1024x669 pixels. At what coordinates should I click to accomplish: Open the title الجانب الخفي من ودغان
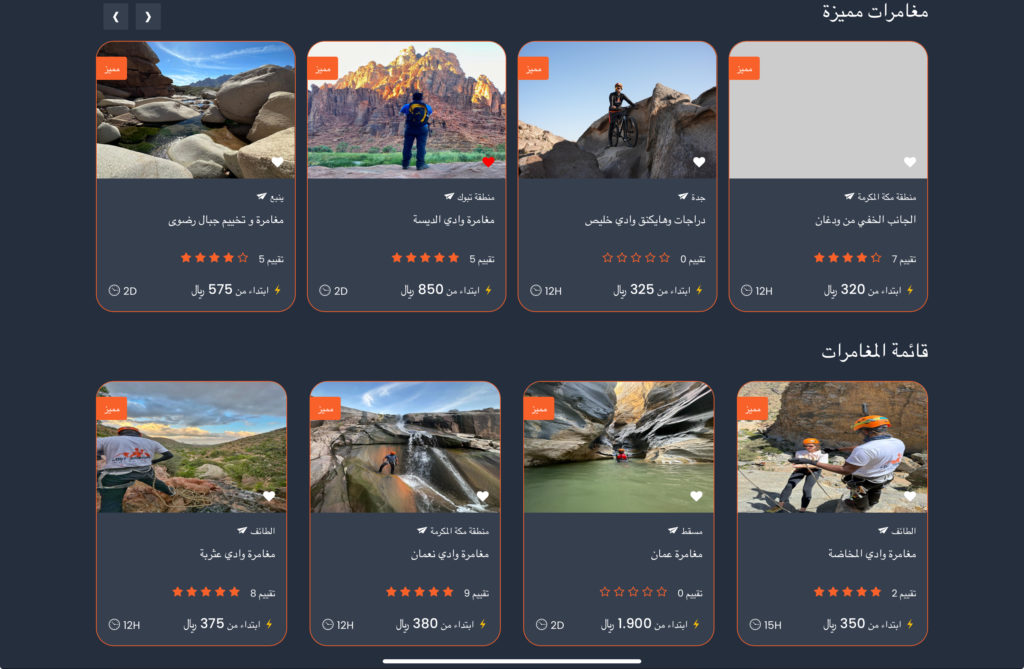pos(865,220)
